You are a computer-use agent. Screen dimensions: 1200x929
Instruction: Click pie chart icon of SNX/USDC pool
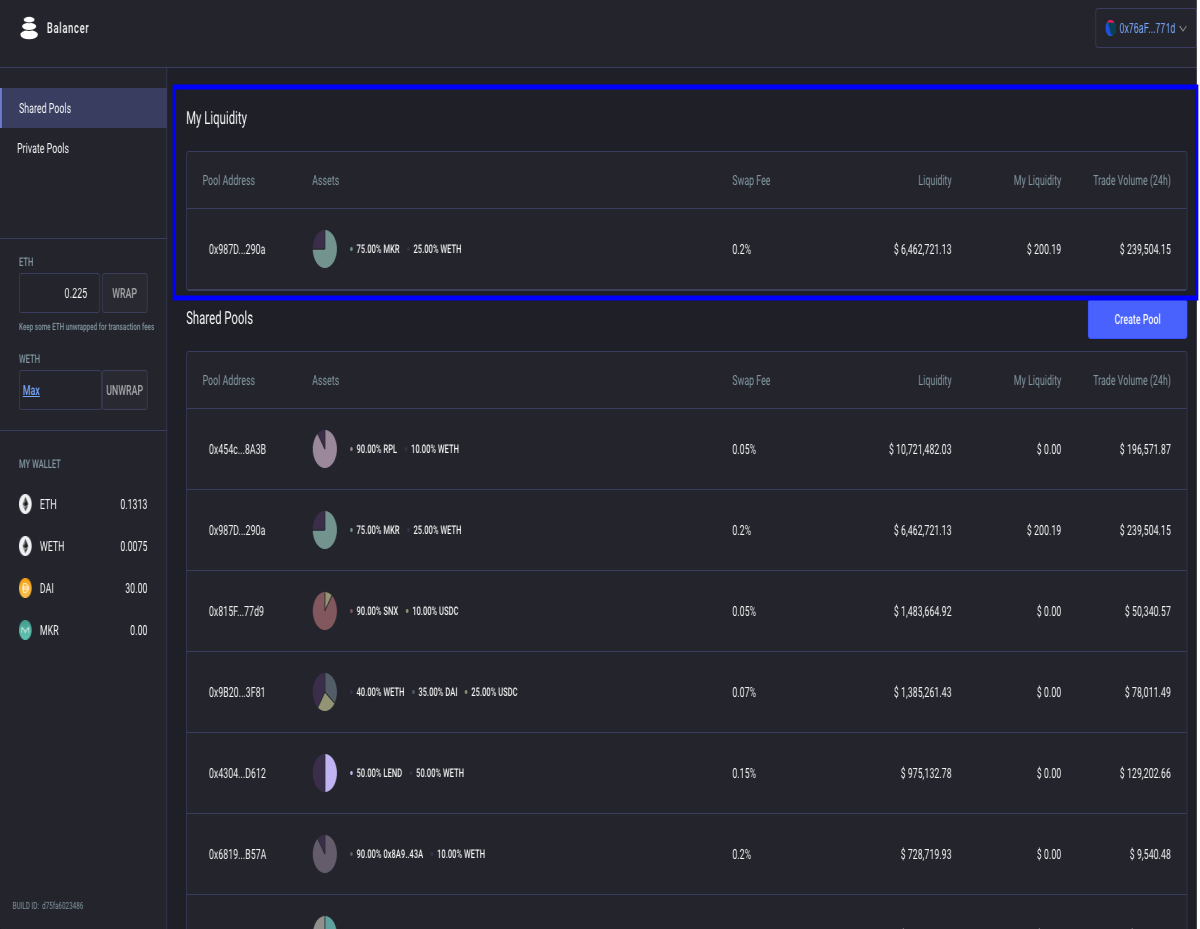tap(324, 611)
